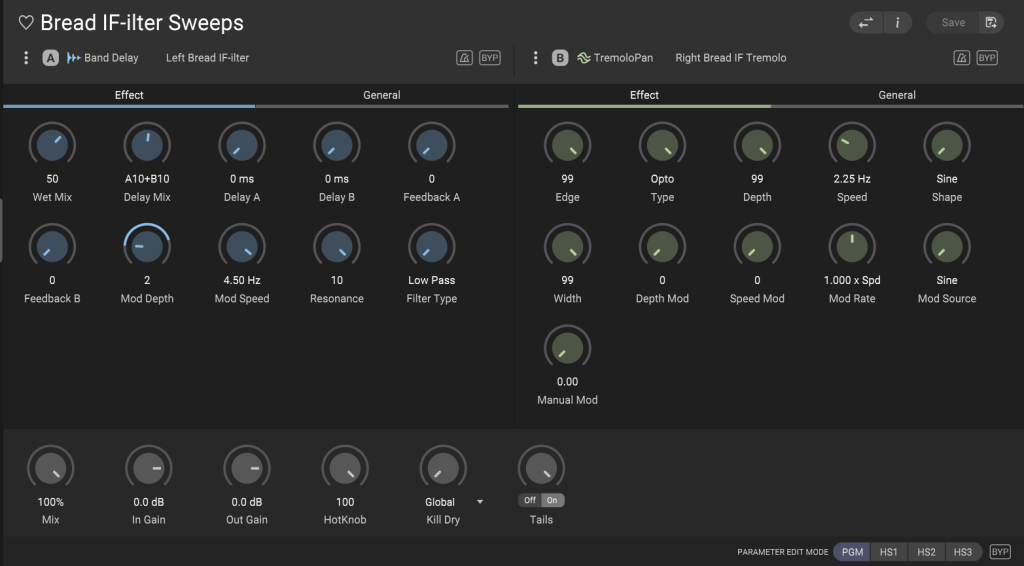Click the 4.50 Hz Mod Speed value
Image resolution: width=1024 pixels, height=566 pixels.
[242, 280]
